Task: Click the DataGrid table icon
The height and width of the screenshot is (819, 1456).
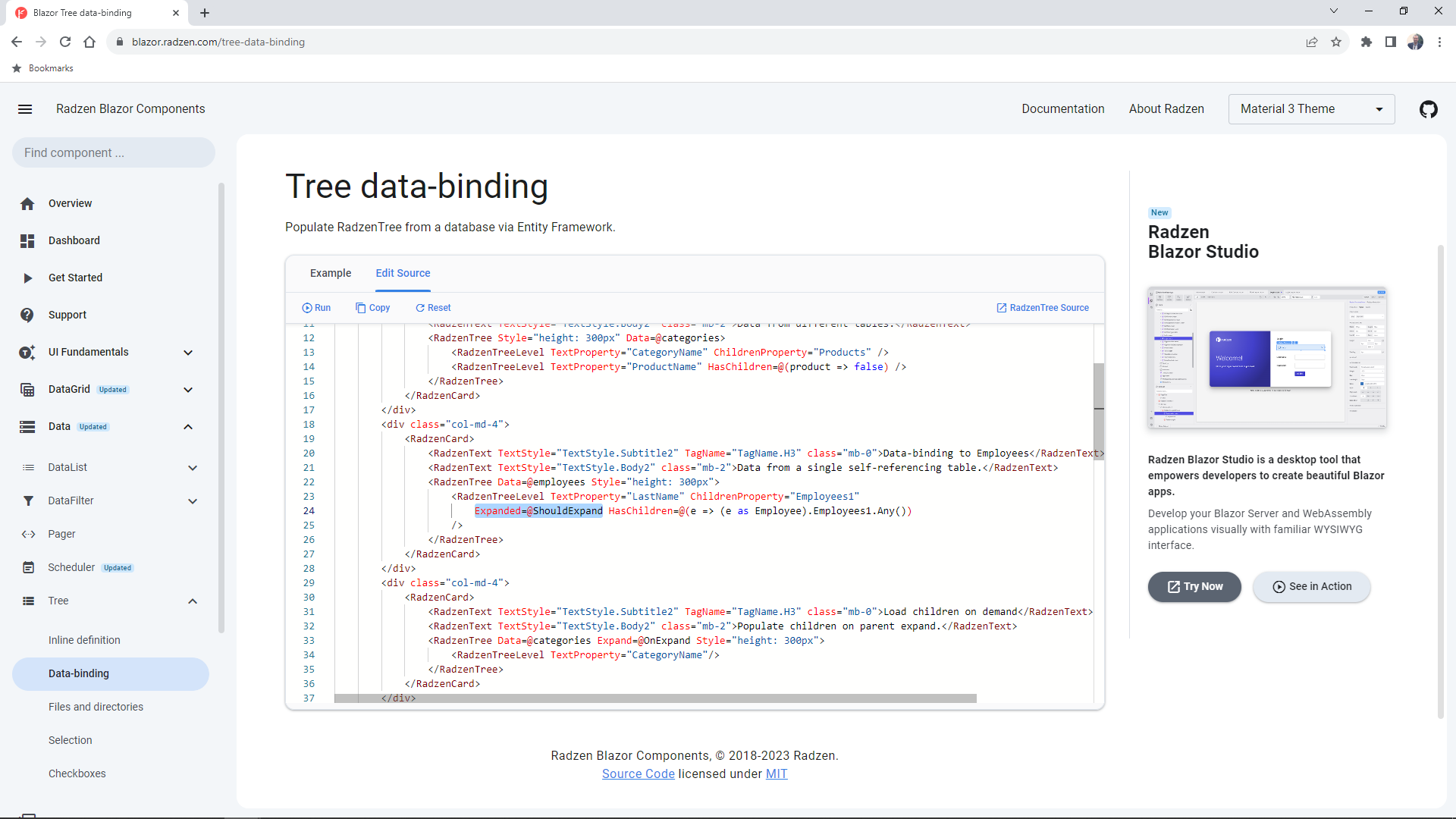Action: 27,389
